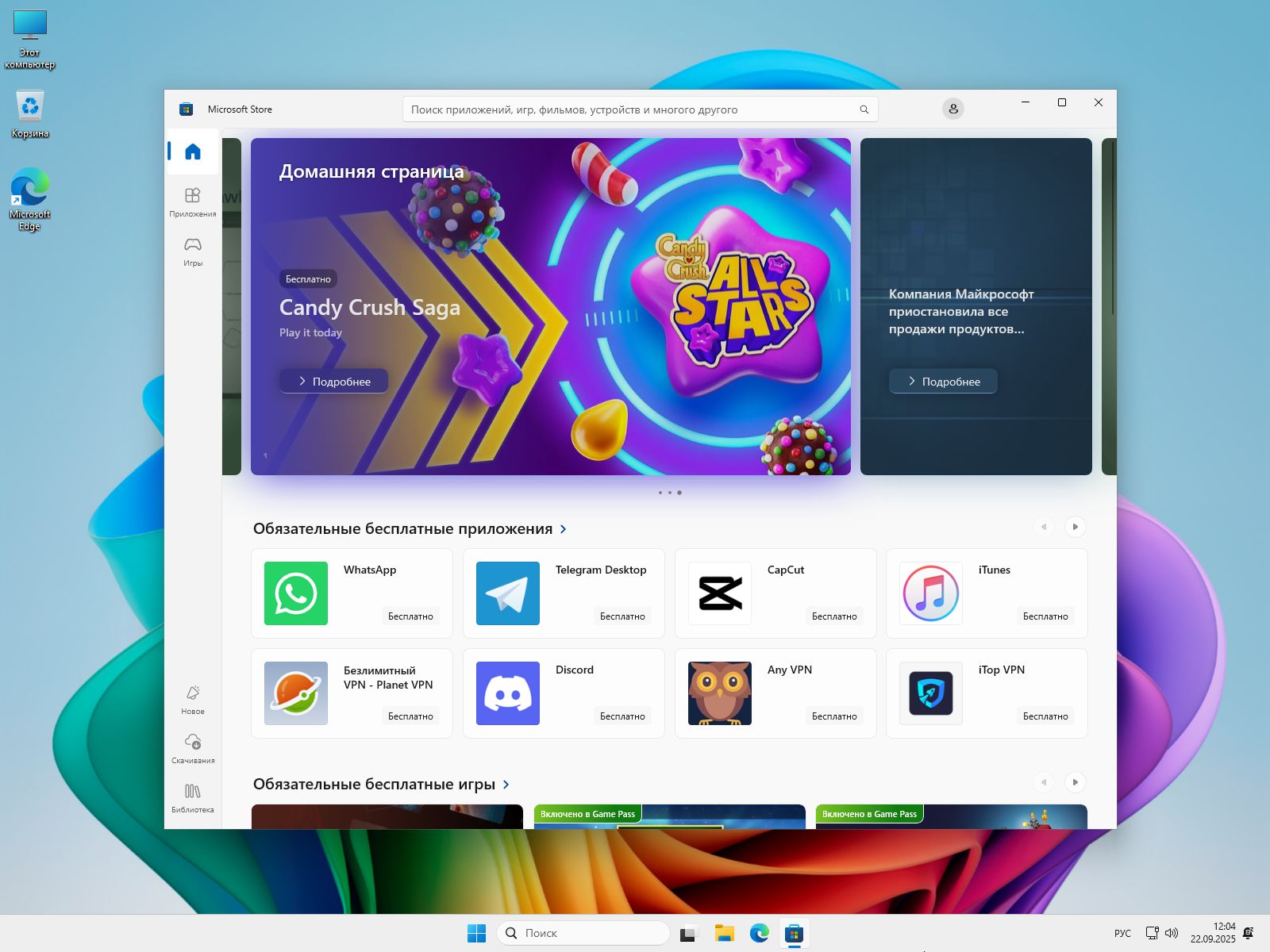Click the Бесплатно badge on Candy Crush banner
1270x952 pixels.
pos(308,279)
